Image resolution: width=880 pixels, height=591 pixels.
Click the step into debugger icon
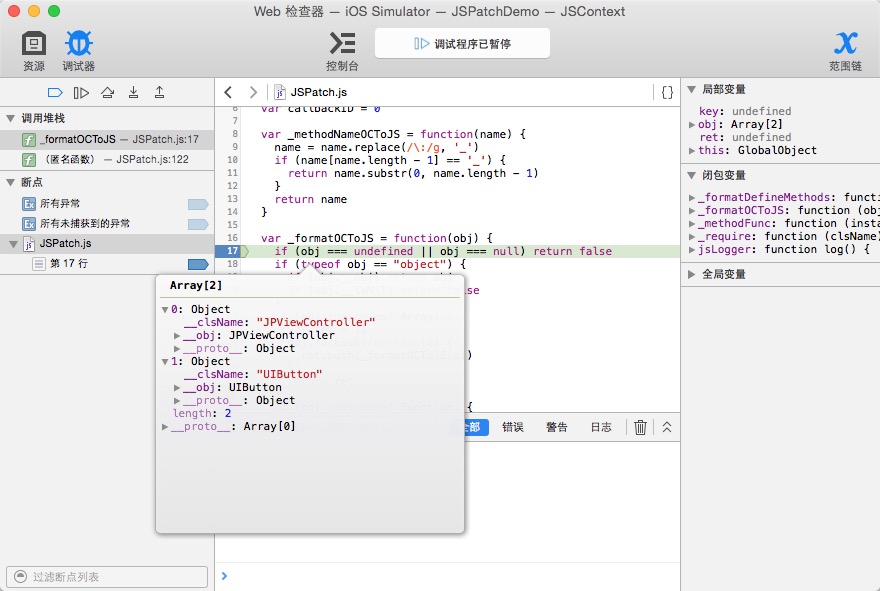tap(133, 93)
